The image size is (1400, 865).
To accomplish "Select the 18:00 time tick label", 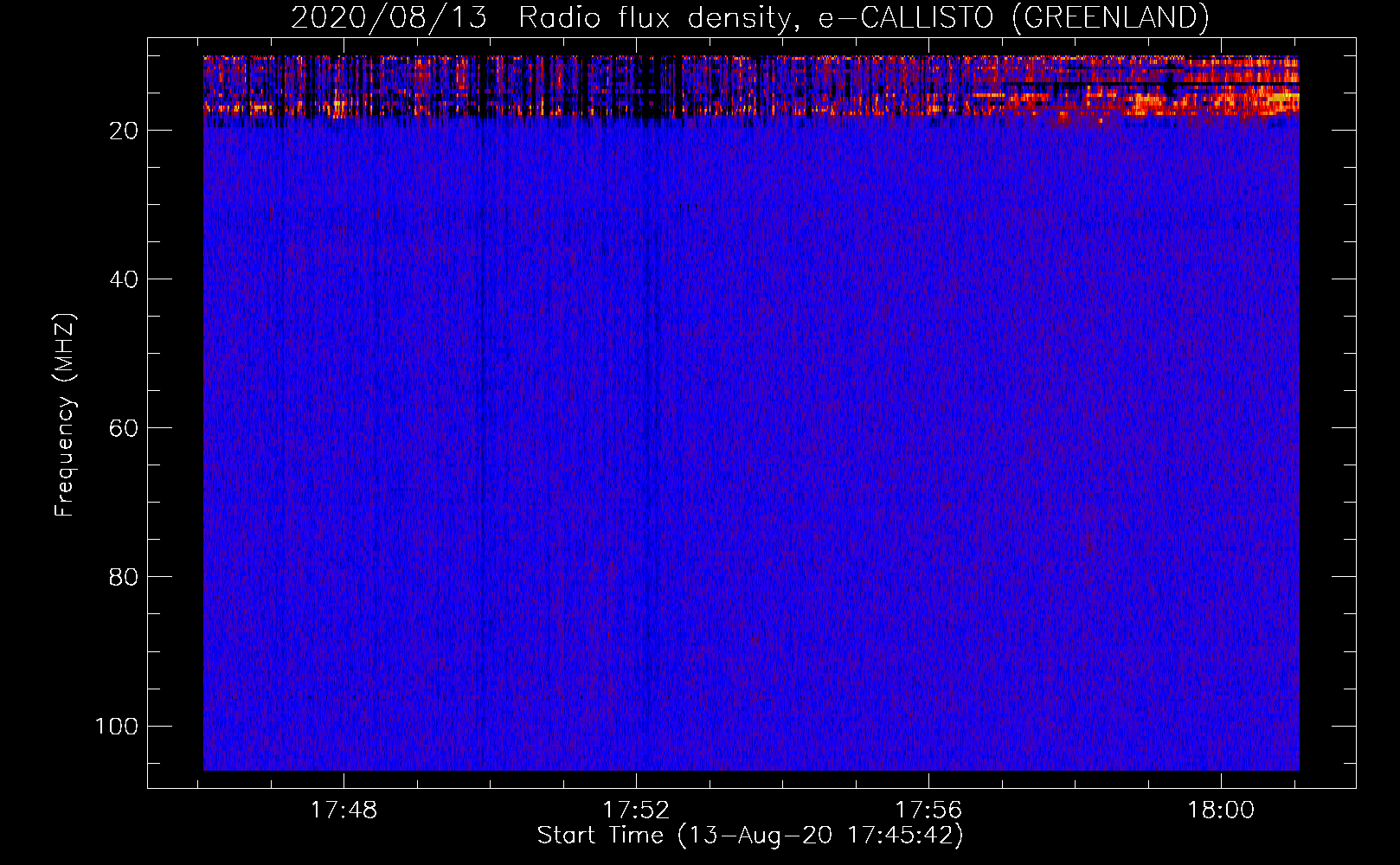I will pos(1221,811).
